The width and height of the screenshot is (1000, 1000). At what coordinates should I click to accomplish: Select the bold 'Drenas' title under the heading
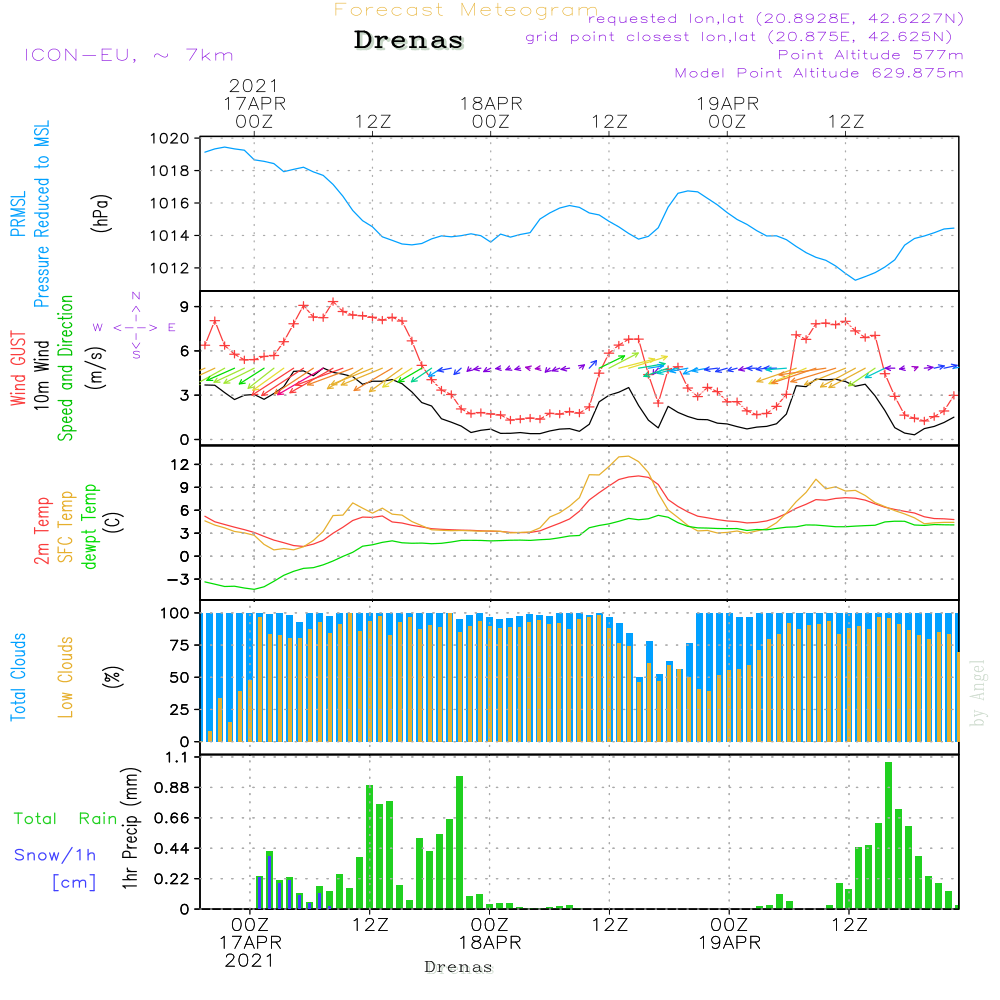click(409, 40)
